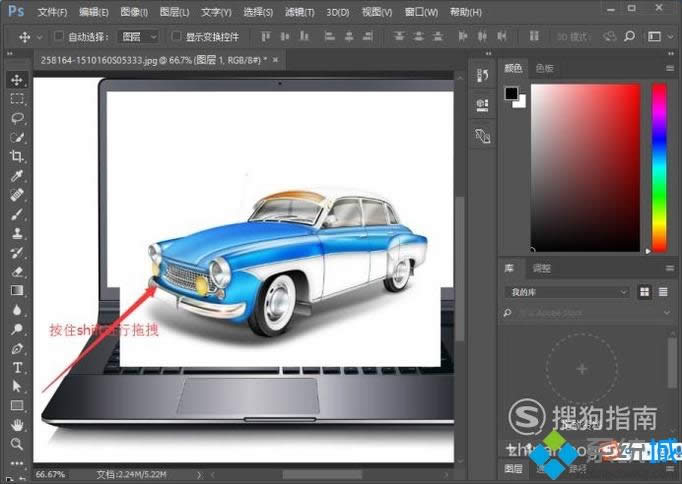Open the Adobe Stock search filter arrow
This screenshot has height=484, width=682.
click(x=667, y=313)
